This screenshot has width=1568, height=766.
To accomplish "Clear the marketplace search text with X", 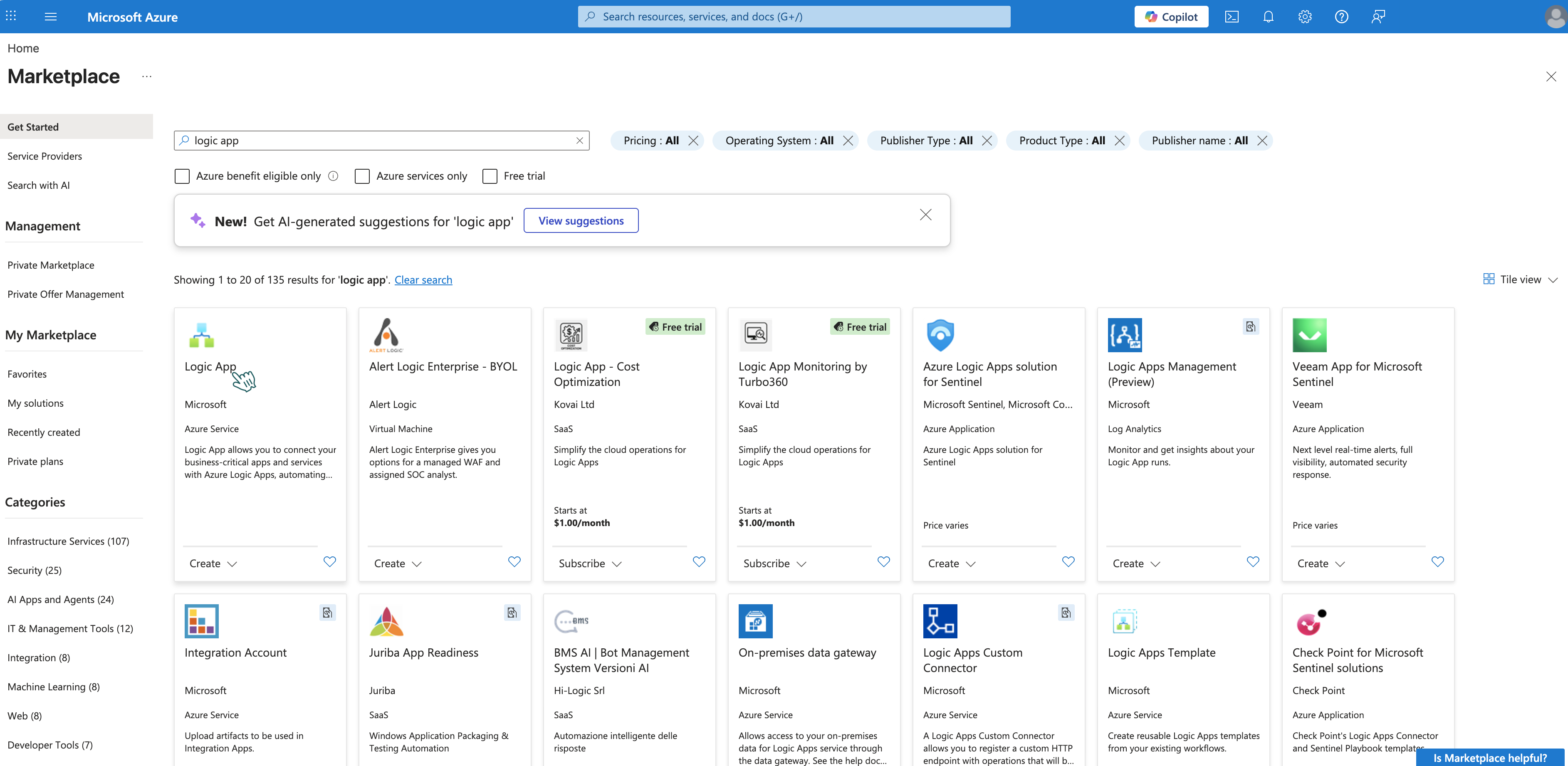I will tap(579, 141).
